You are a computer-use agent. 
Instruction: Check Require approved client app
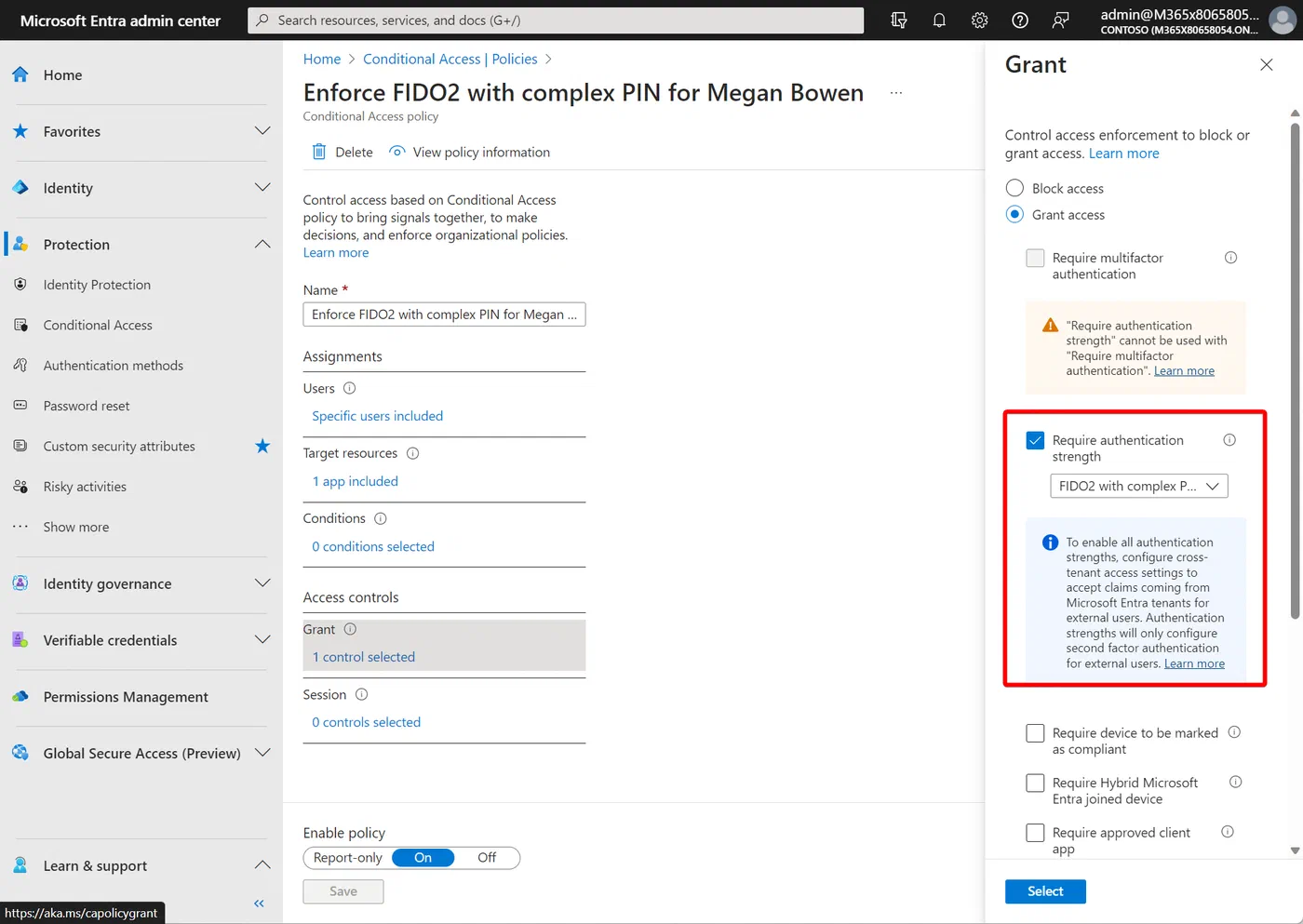1035,833
